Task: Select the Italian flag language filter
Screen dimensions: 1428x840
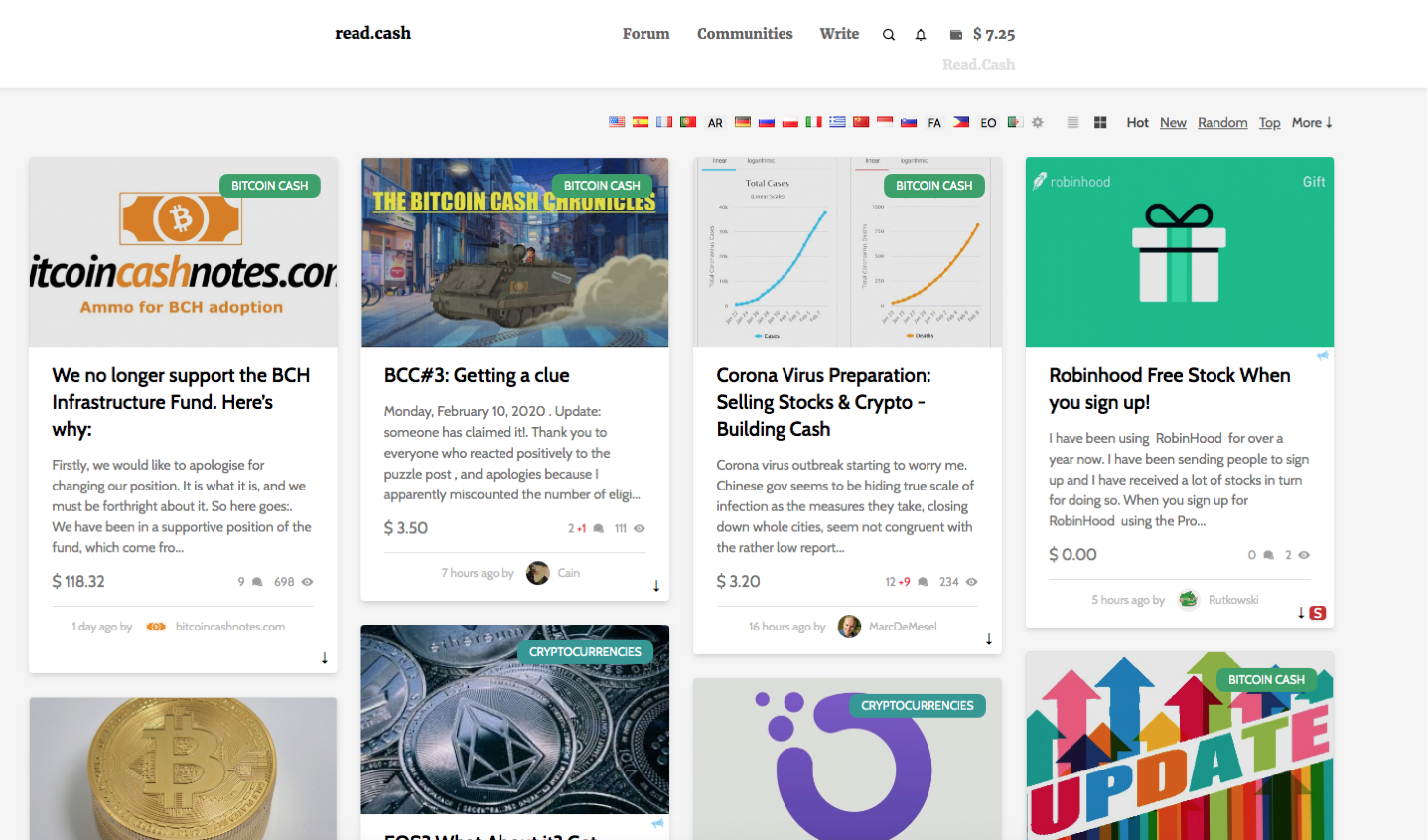Action: pos(813,122)
